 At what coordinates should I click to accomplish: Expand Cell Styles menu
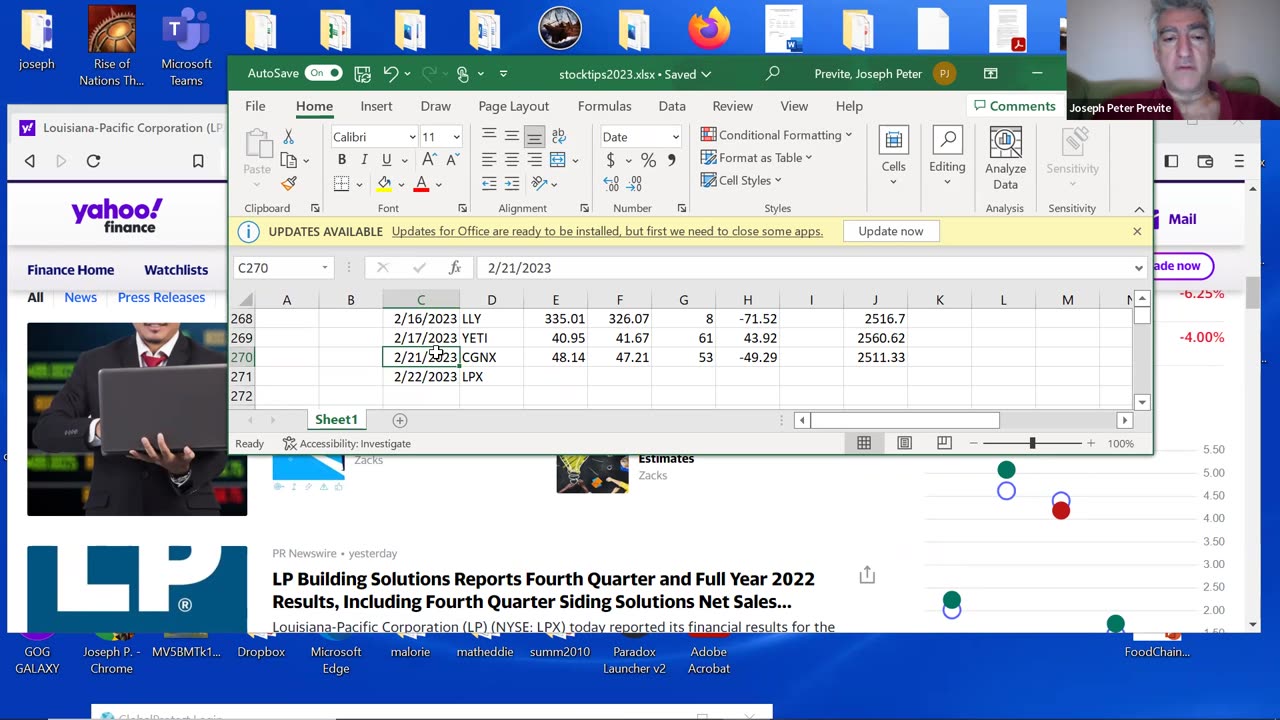(741, 181)
